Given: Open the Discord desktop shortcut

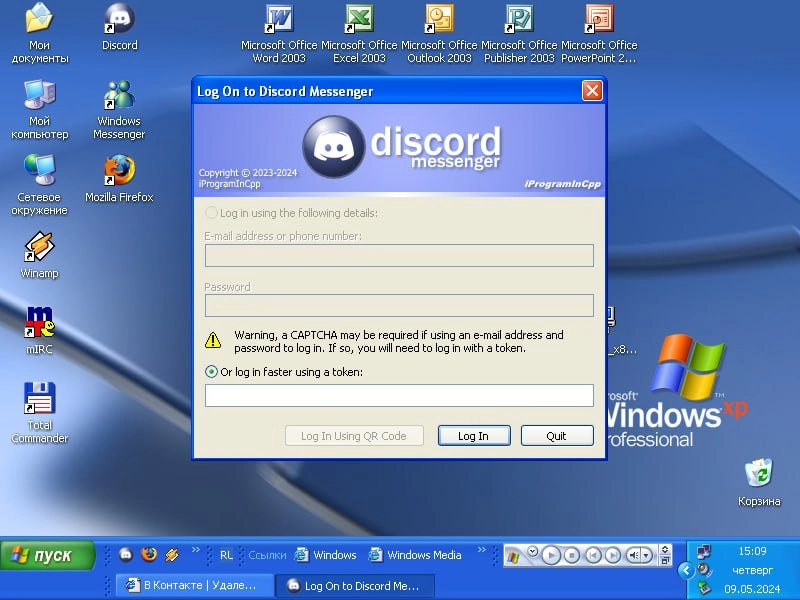Looking at the screenshot, I should pos(120,20).
